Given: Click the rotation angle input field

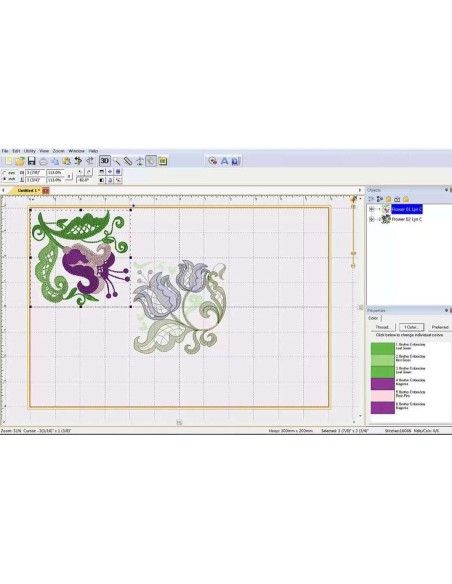Looking at the screenshot, I should pos(85,180).
